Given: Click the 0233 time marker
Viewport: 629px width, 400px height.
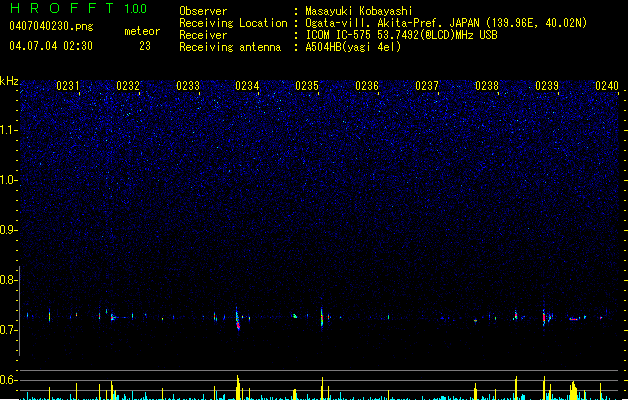Looking at the screenshot, I should click(x=188, y=86).
